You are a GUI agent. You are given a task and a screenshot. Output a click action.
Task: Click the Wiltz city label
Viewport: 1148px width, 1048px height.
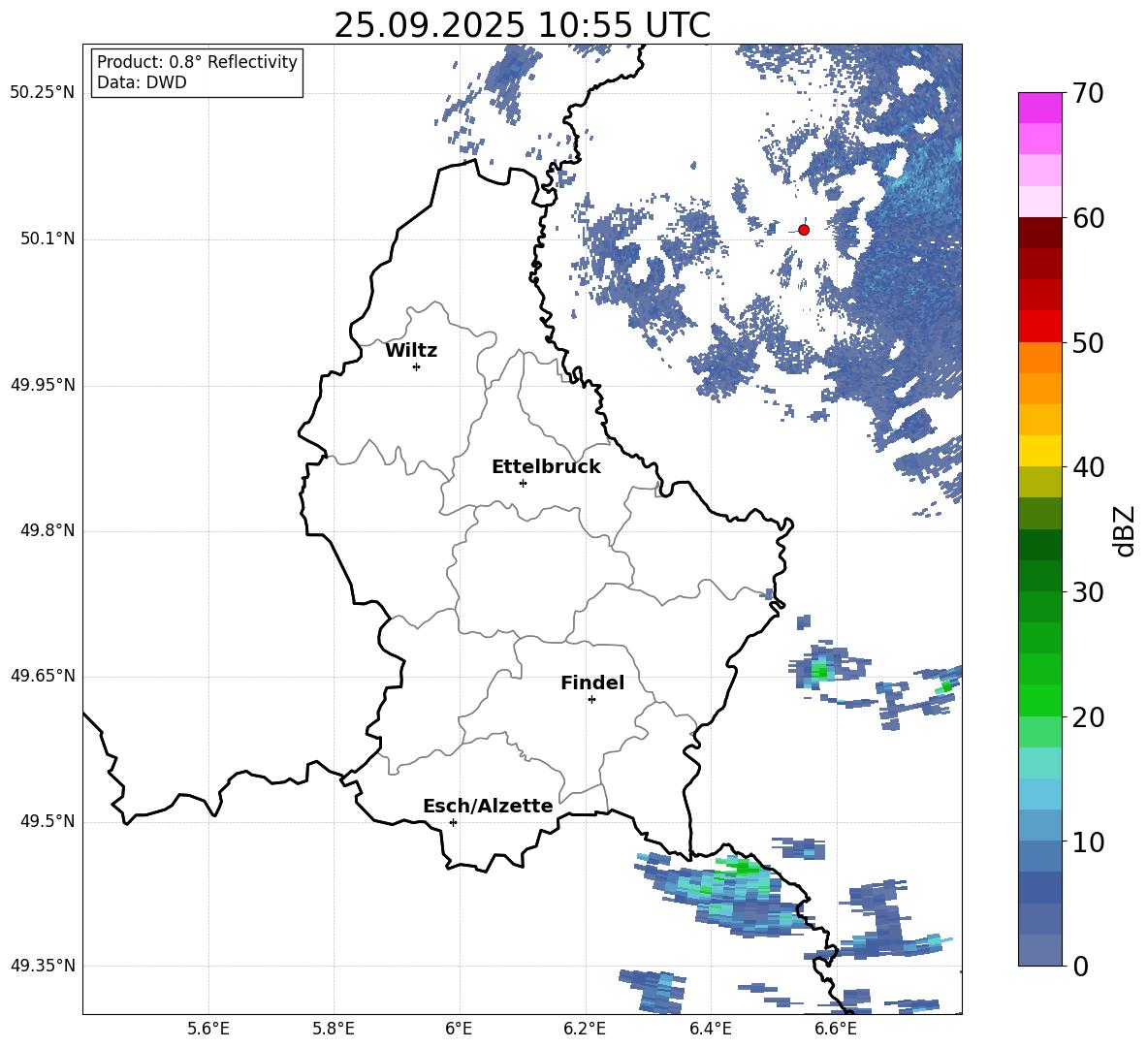[x=411, y=351]
